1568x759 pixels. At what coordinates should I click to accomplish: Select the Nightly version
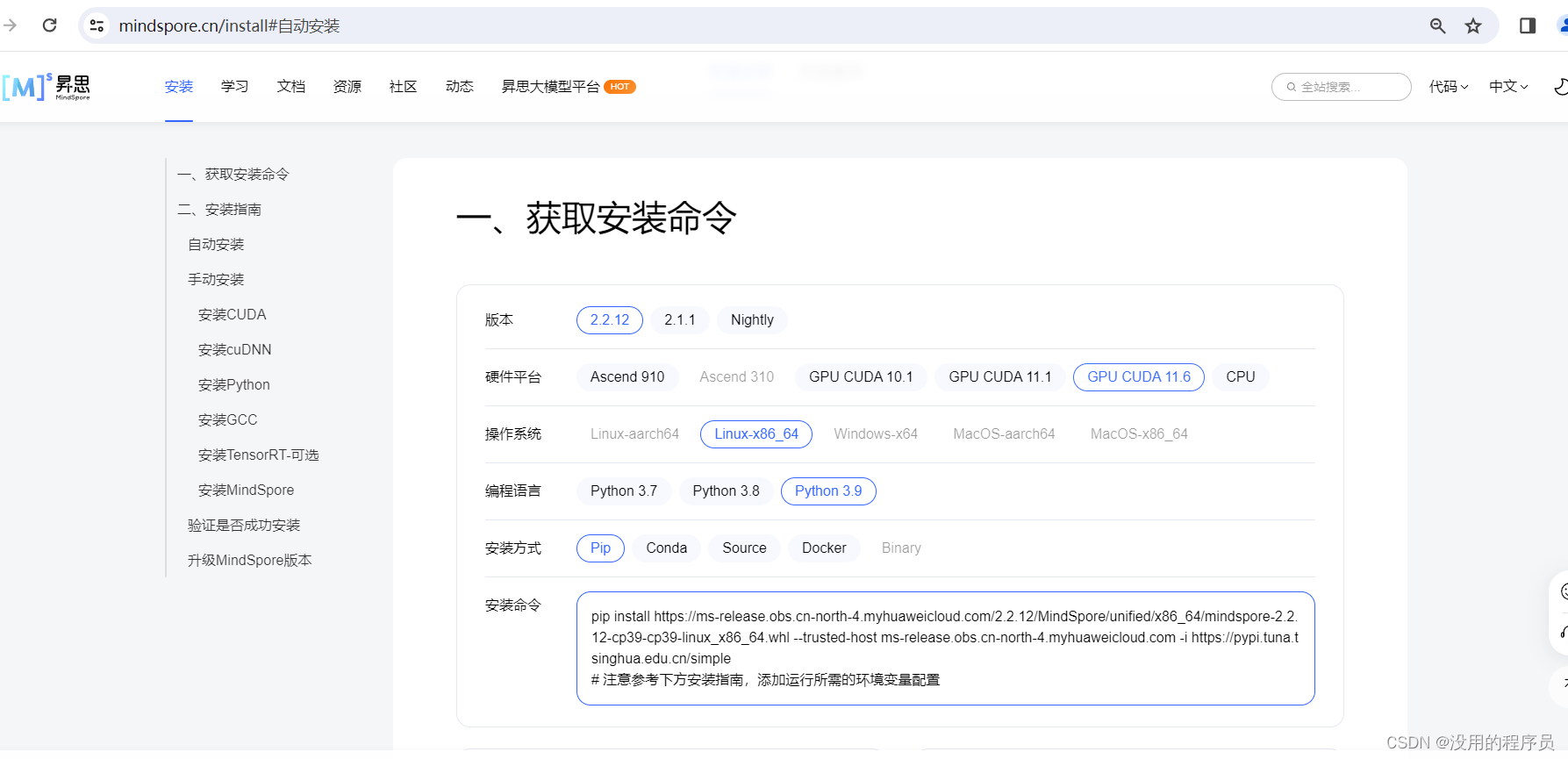752,320
